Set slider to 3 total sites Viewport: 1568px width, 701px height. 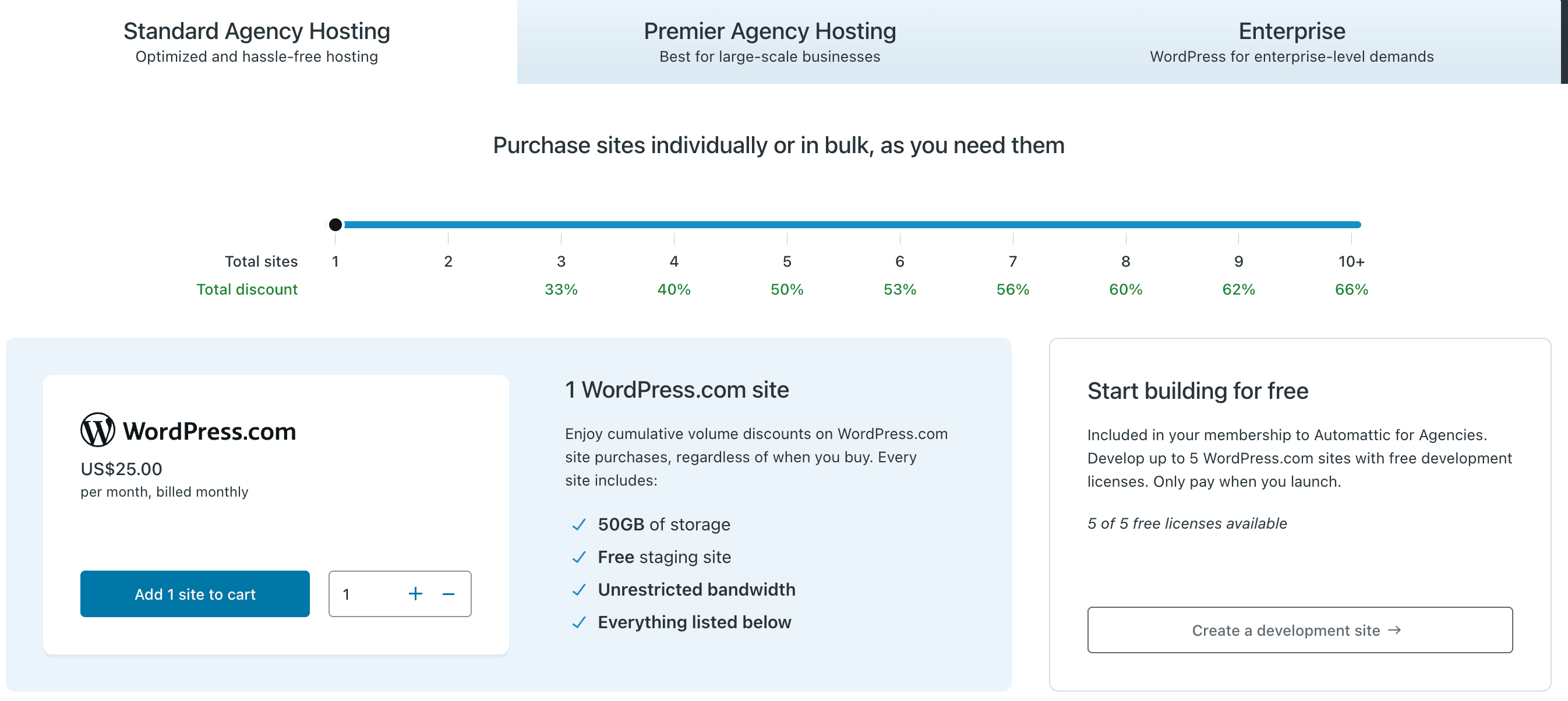tap(561, 261)
